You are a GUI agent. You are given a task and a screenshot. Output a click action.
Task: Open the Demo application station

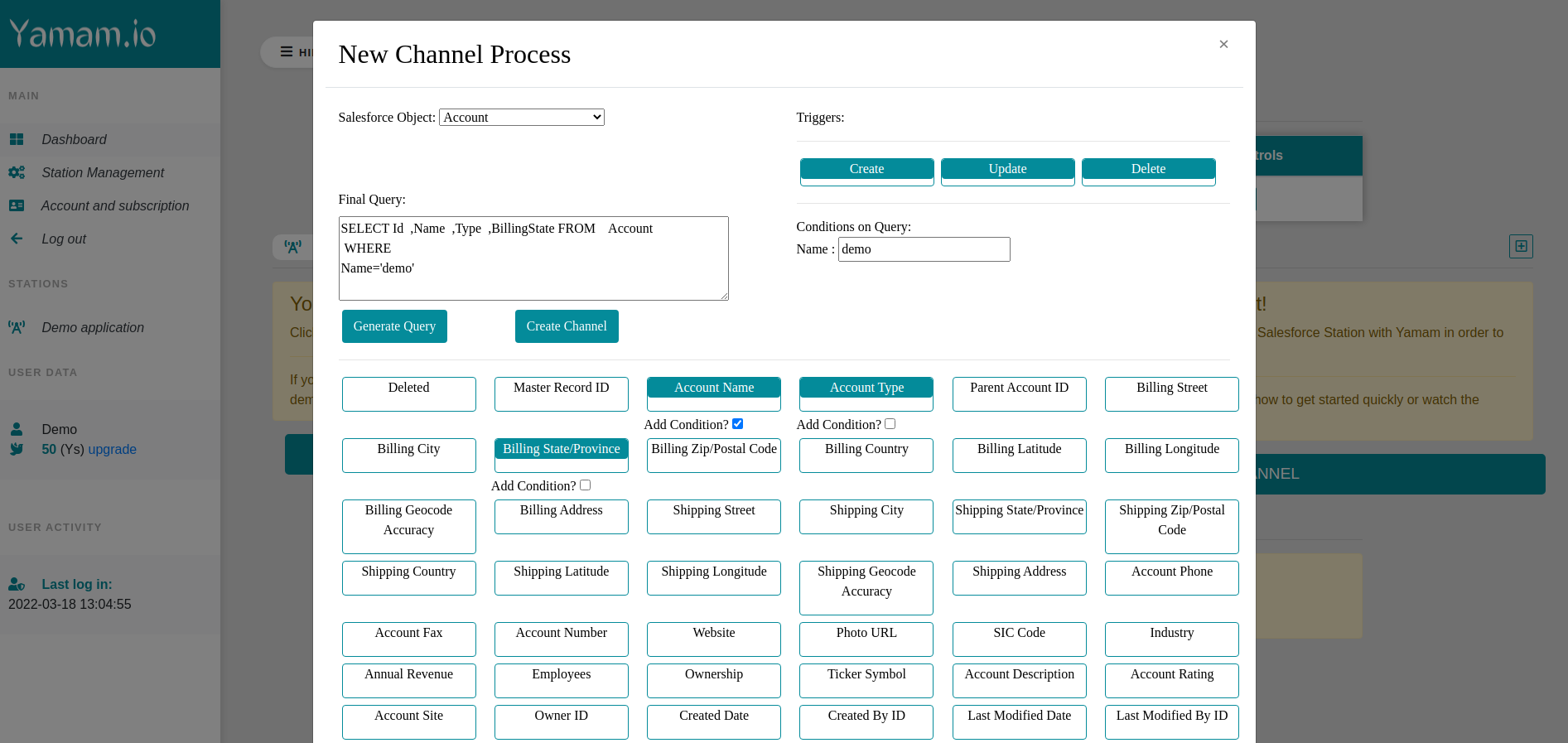coord(110,327)
